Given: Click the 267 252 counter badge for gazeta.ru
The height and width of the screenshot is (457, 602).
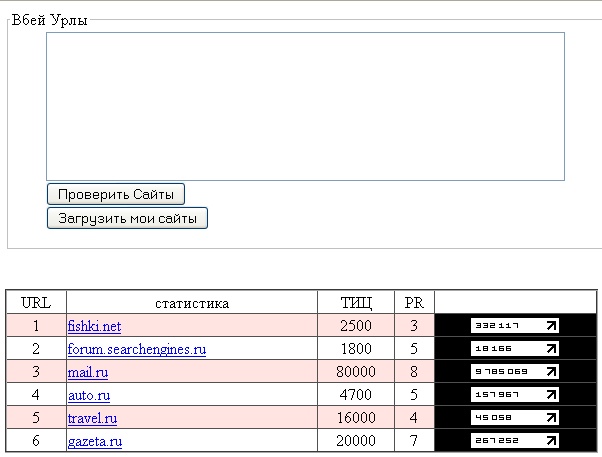Looking at the screenshot, I should 515,441.
